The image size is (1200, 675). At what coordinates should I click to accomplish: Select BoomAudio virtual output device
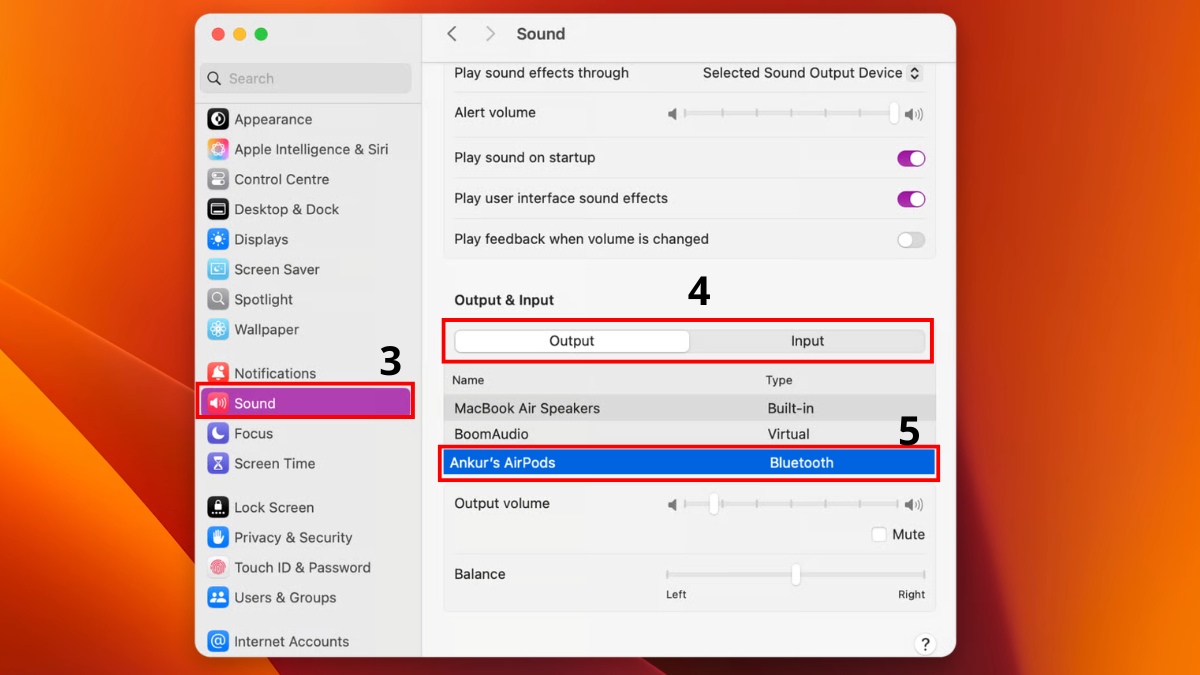tap(690, 434)
